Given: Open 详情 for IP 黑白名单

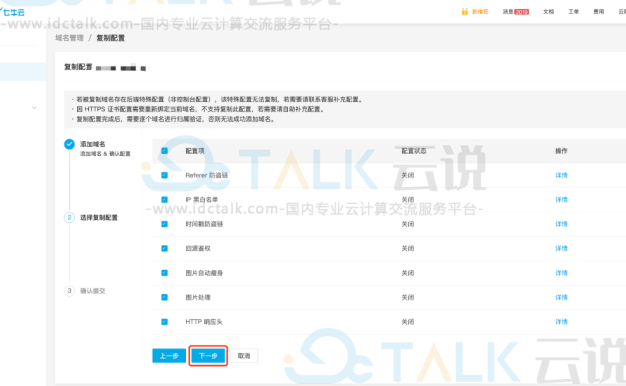Looking at the screenshot, I should pos(561,200).
